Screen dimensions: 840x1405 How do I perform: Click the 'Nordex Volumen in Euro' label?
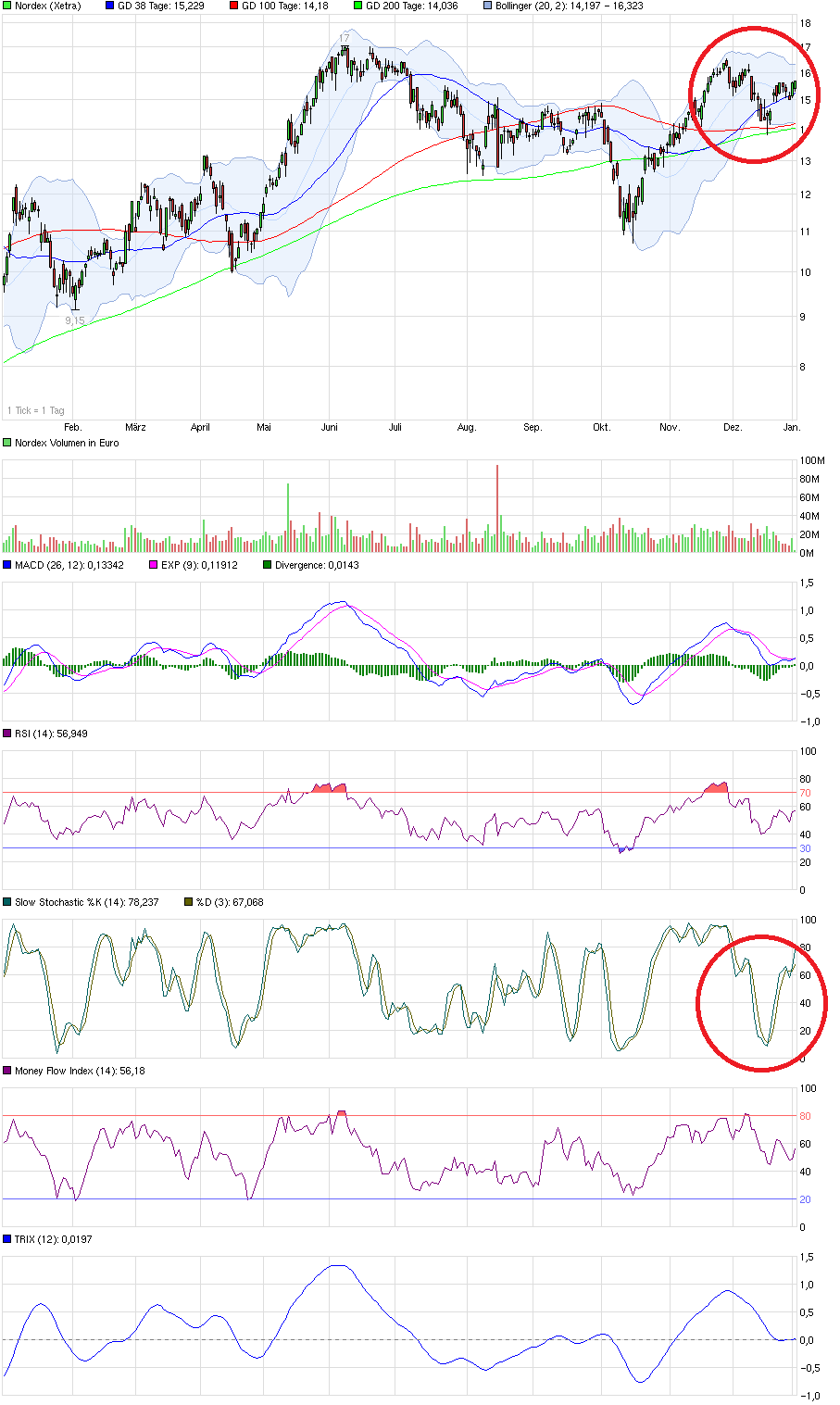[67, 443]
